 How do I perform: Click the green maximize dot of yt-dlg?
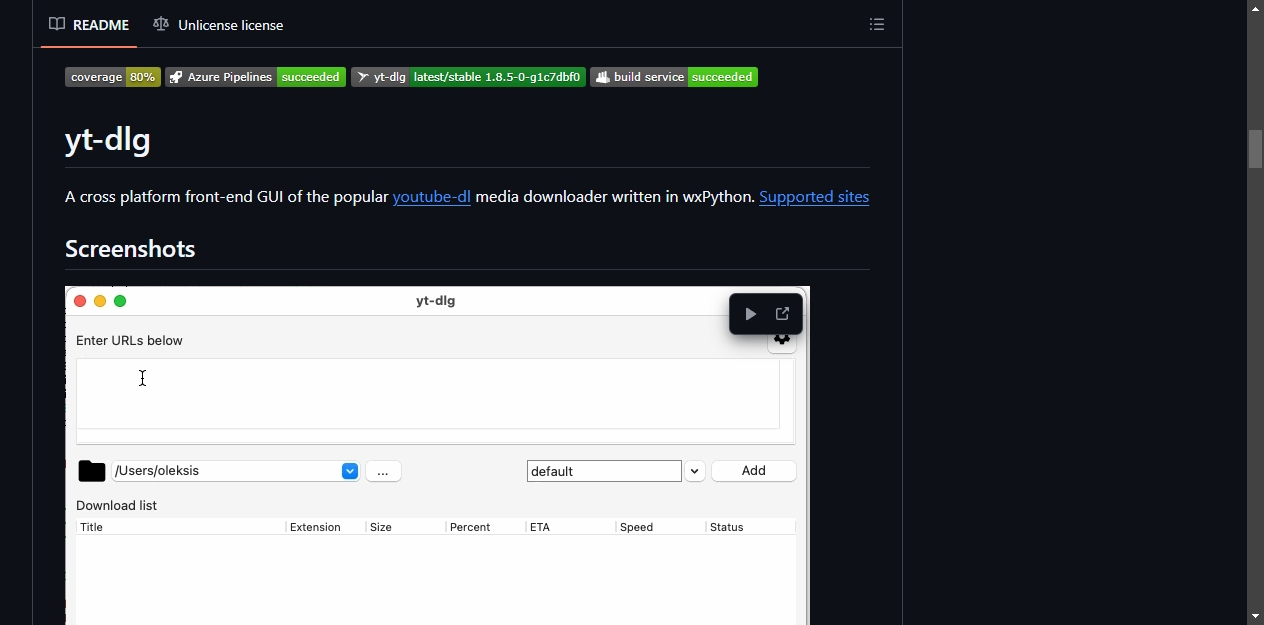tap(120, 301)
